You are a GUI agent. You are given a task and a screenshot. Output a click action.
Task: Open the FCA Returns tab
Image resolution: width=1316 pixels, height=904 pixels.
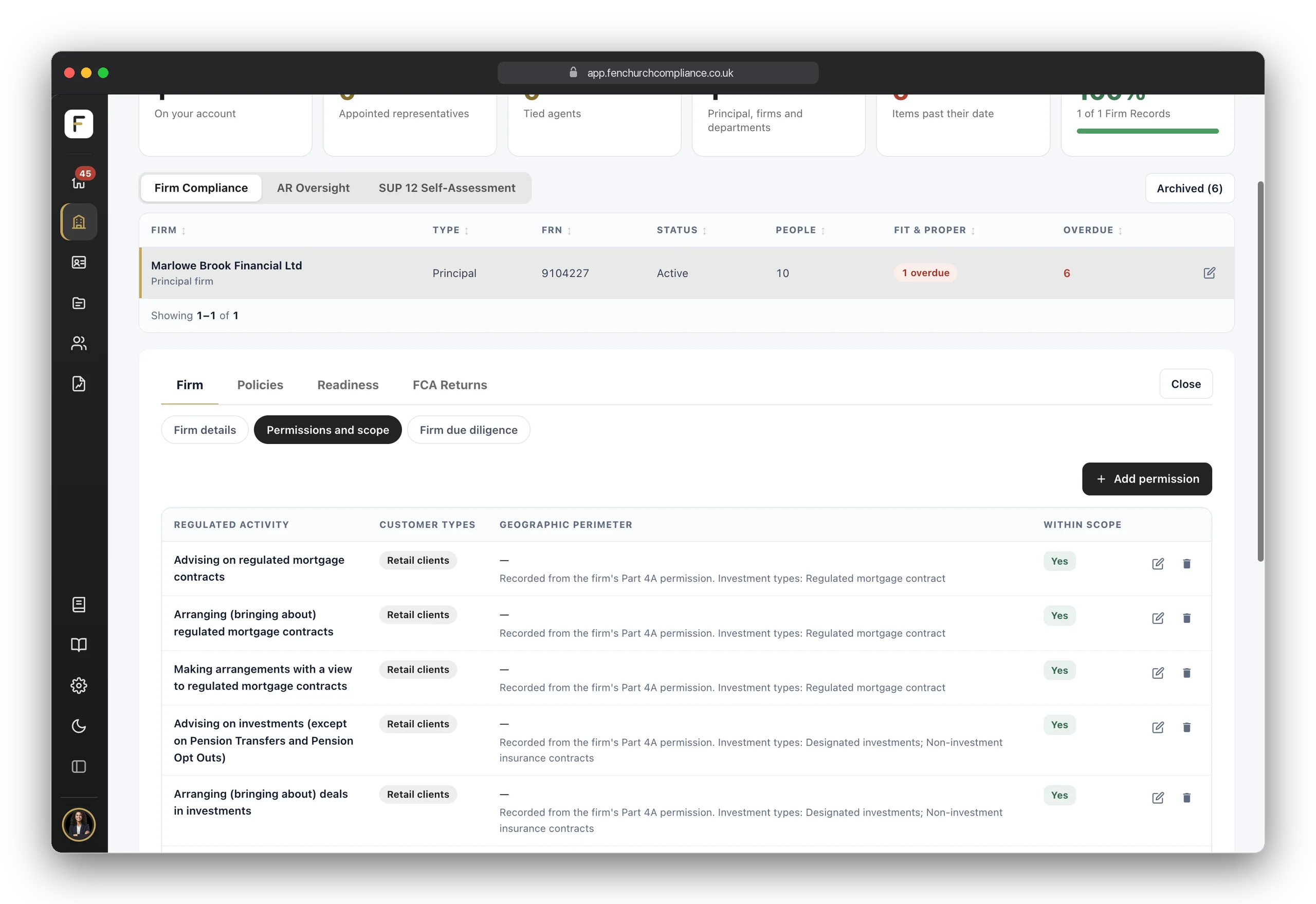click(x=450, y=385)
